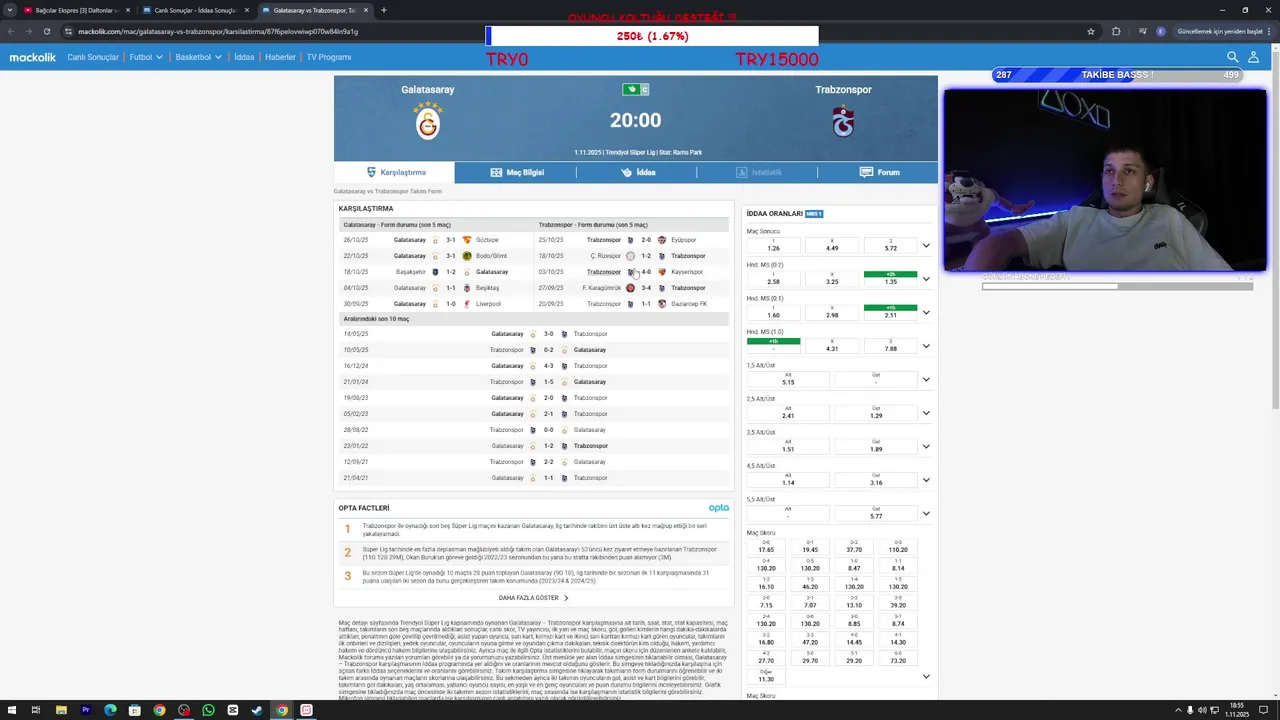Open TV Programı nav menu item

tap(329, 57)
